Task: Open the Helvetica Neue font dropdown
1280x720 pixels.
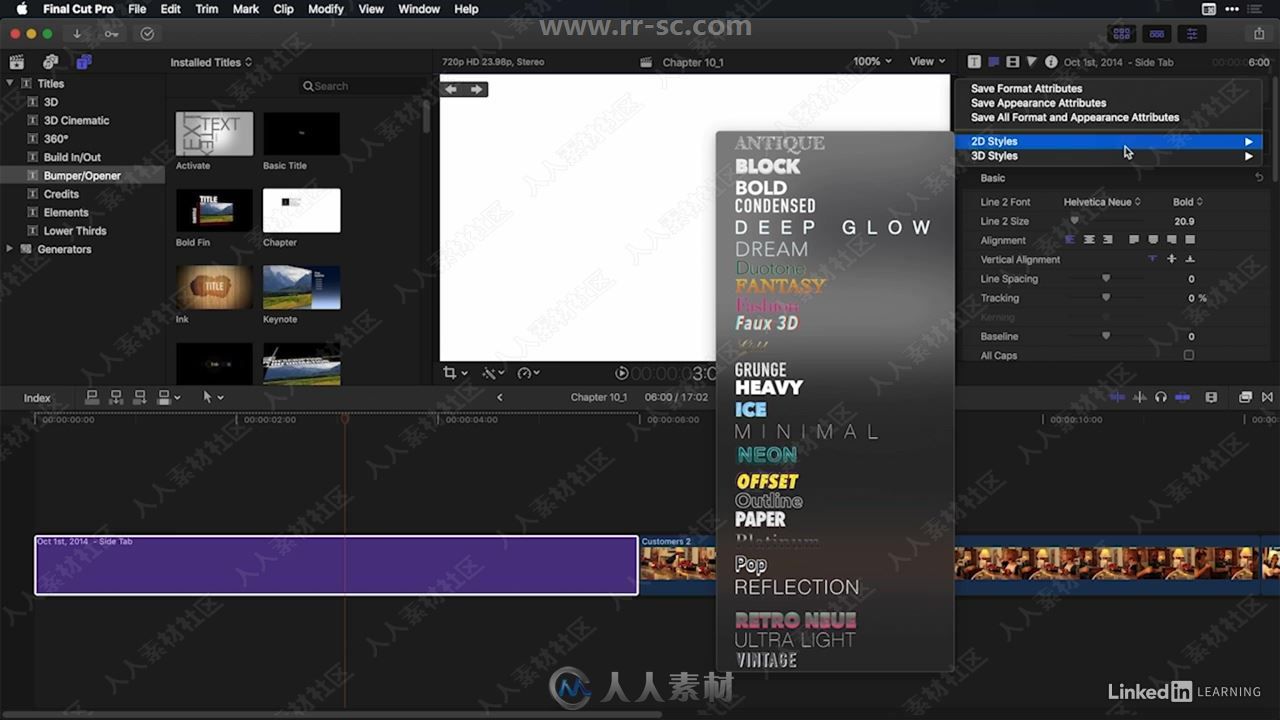Action: (1102, 202)
